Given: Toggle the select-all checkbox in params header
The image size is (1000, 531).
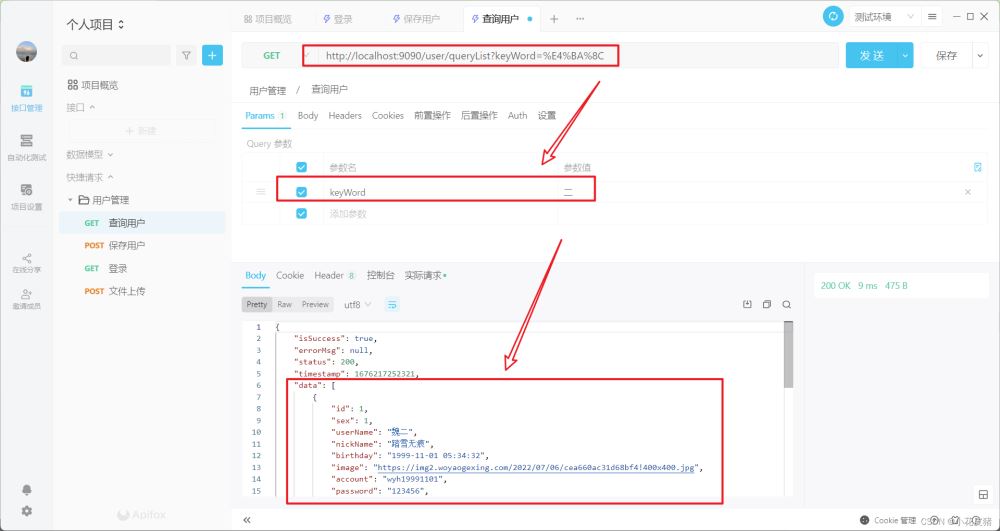Looking at the screenshot, I should tap(302, 167).
